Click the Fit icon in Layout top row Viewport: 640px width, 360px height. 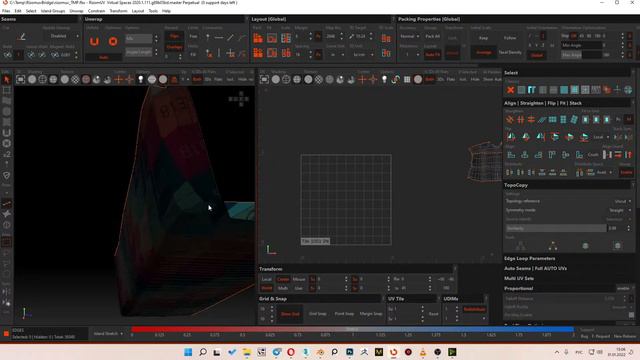pyautogui.click(x=272, y=38)
